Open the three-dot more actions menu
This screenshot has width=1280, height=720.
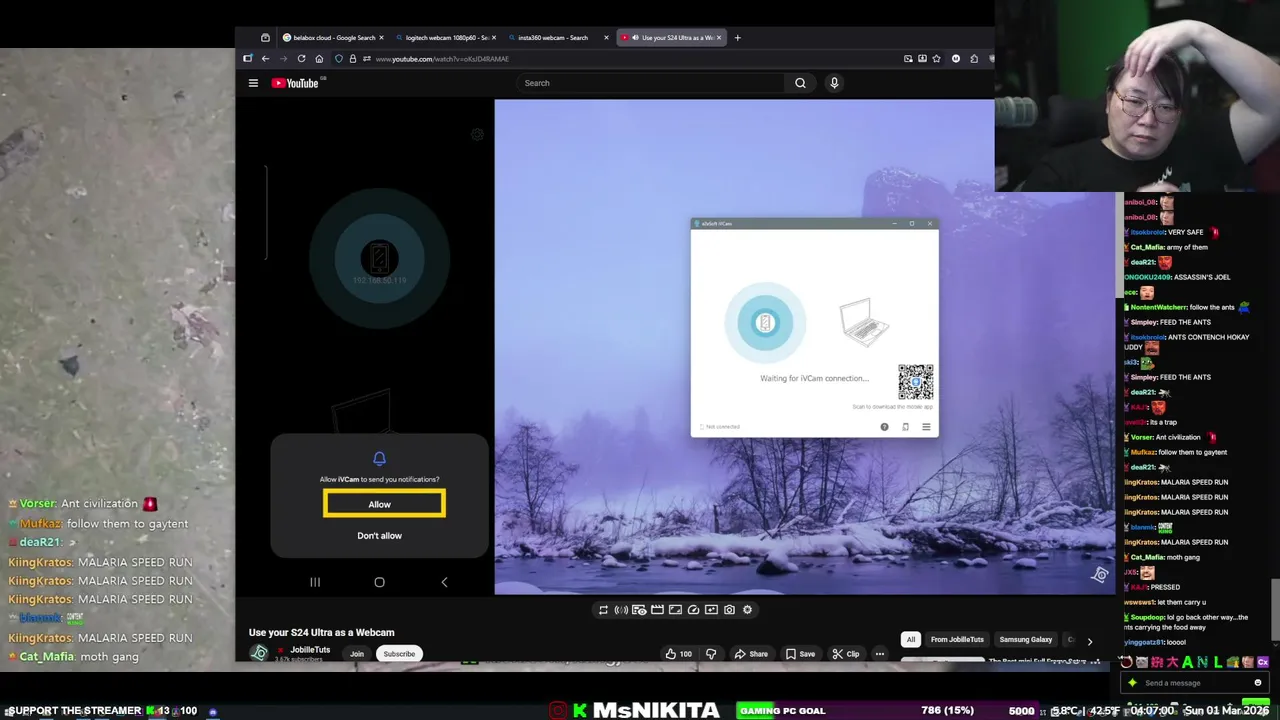click(880, 654)
